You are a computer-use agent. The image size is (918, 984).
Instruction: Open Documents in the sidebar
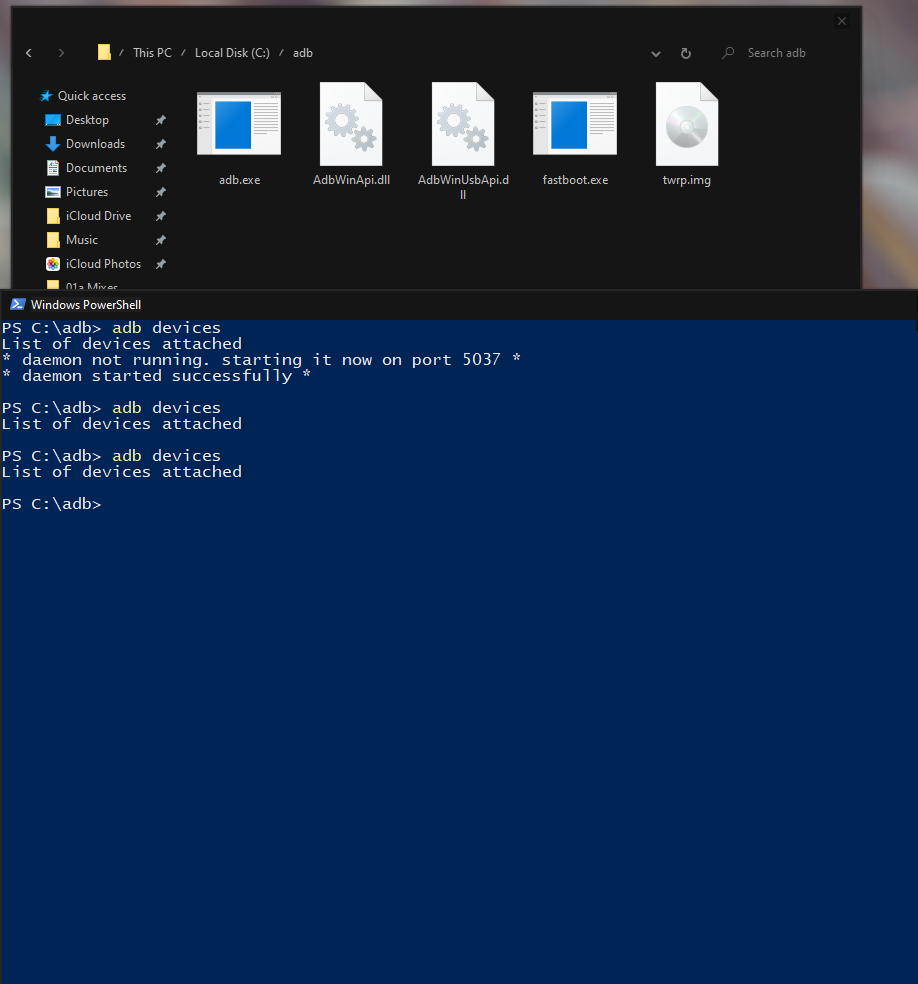[97, 168]
